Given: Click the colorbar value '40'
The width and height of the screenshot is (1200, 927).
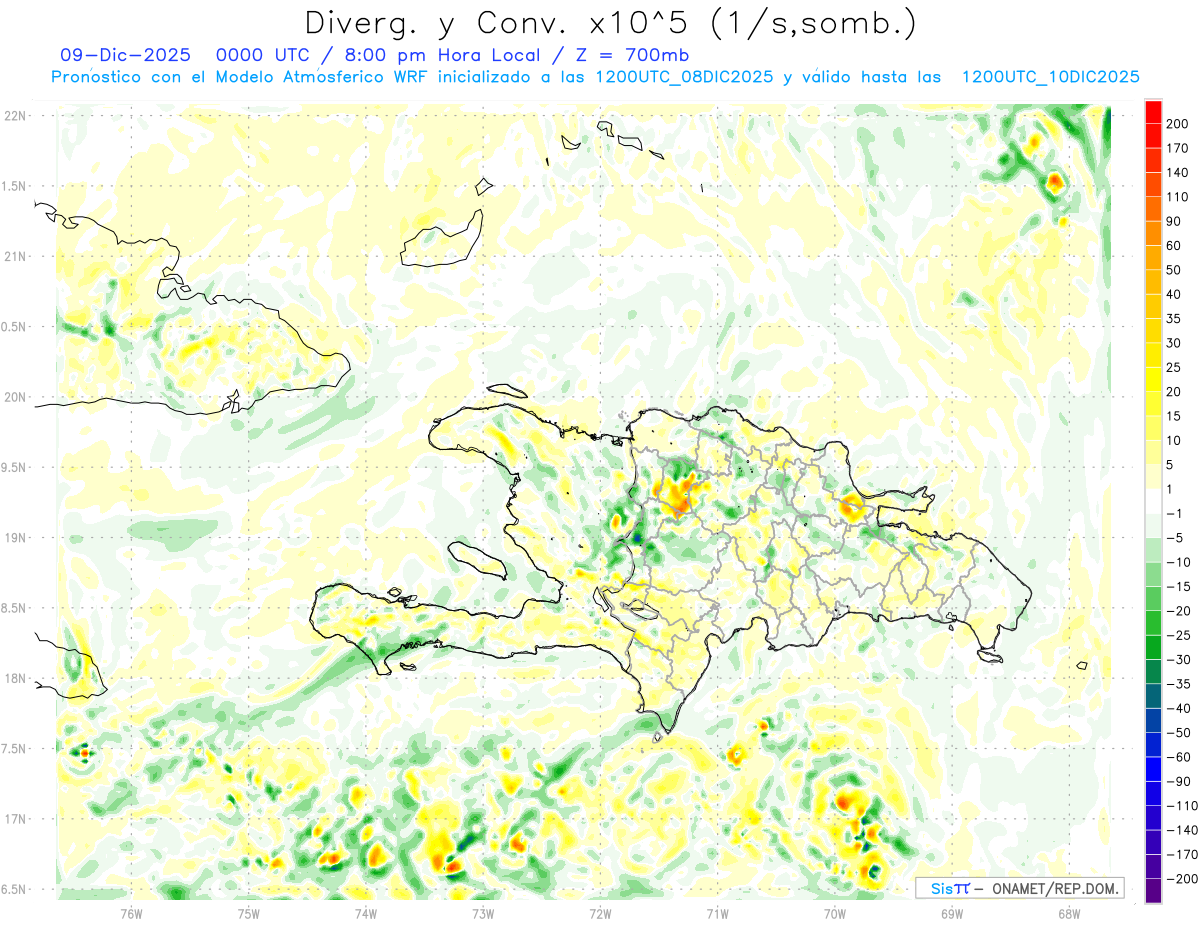Looking at the screenshot, I should [x=1175, y=295].
